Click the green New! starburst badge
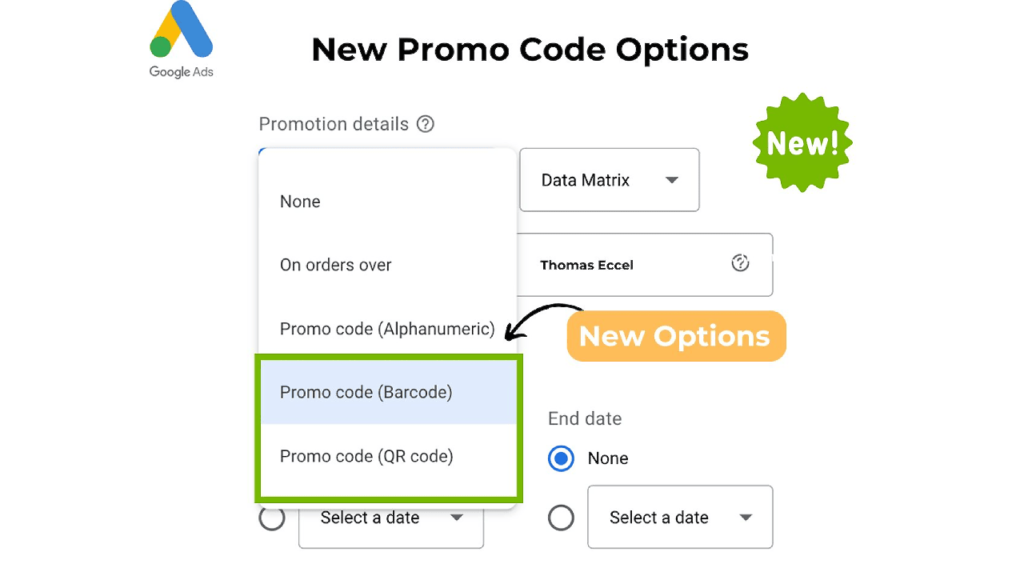Viewport: 1024px width, 576px height. (801, 141)
